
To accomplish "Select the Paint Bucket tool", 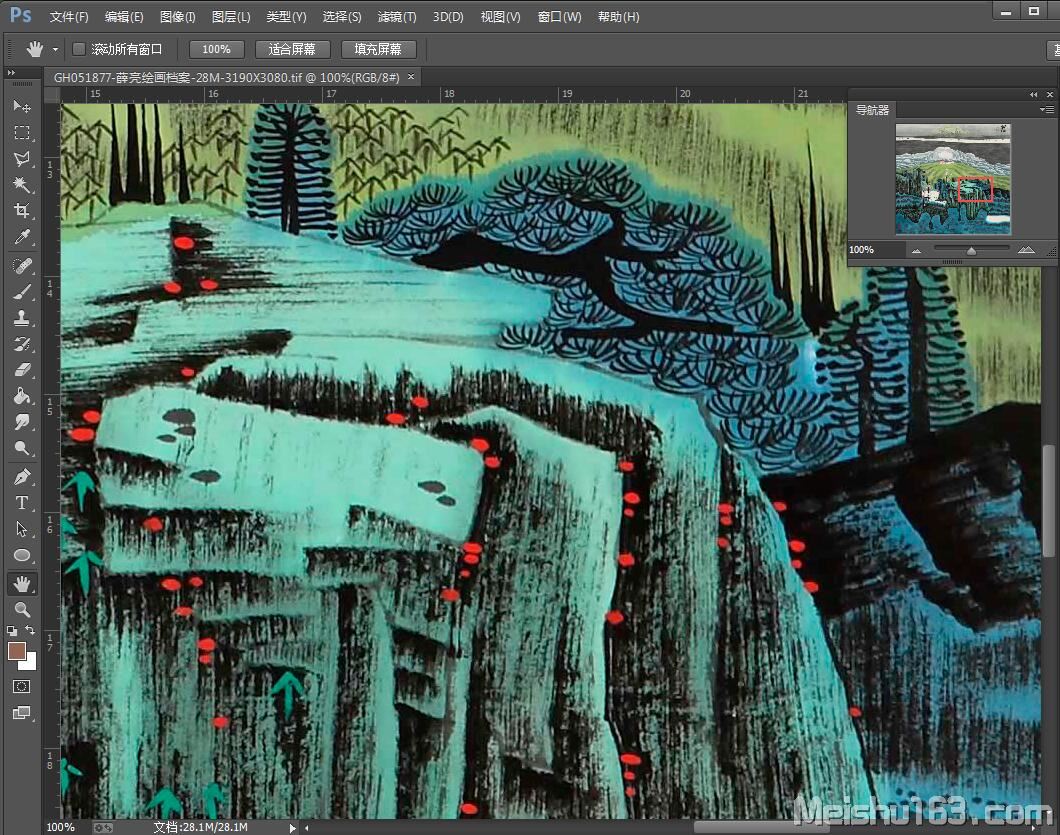I will tap(22, 396).
